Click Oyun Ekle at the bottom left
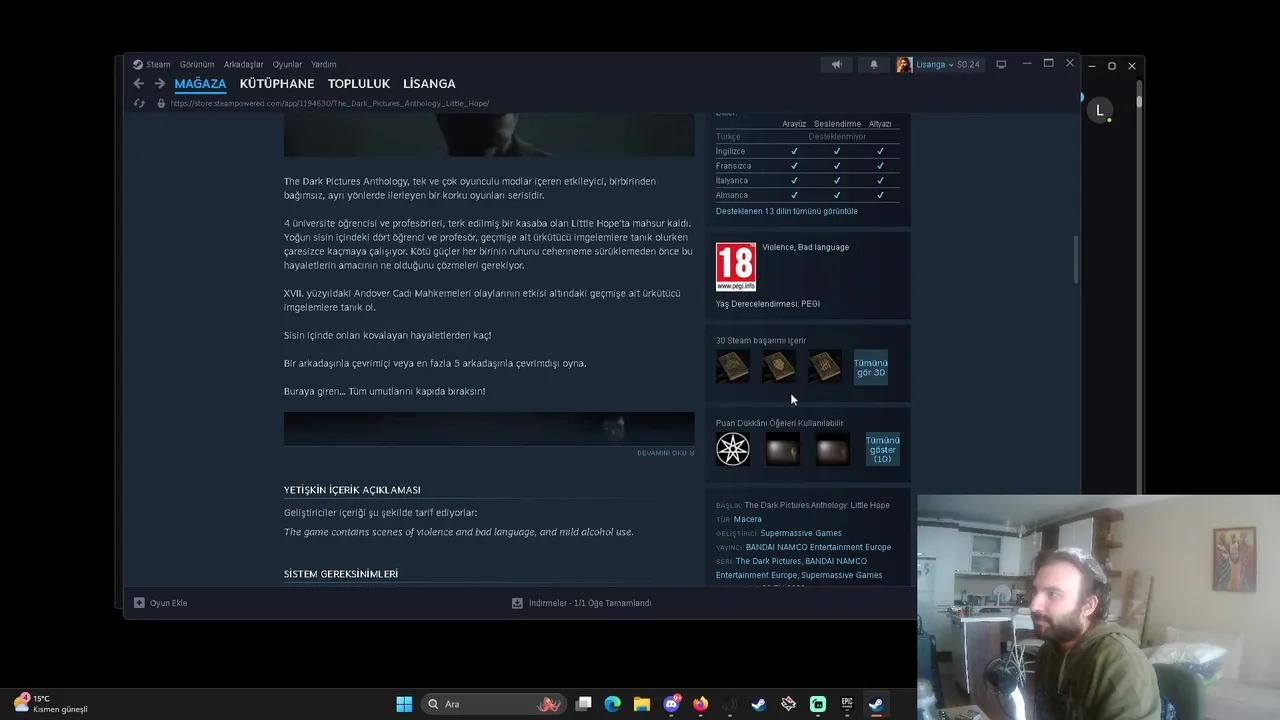Screen dimensions: 1280x720 168,603
